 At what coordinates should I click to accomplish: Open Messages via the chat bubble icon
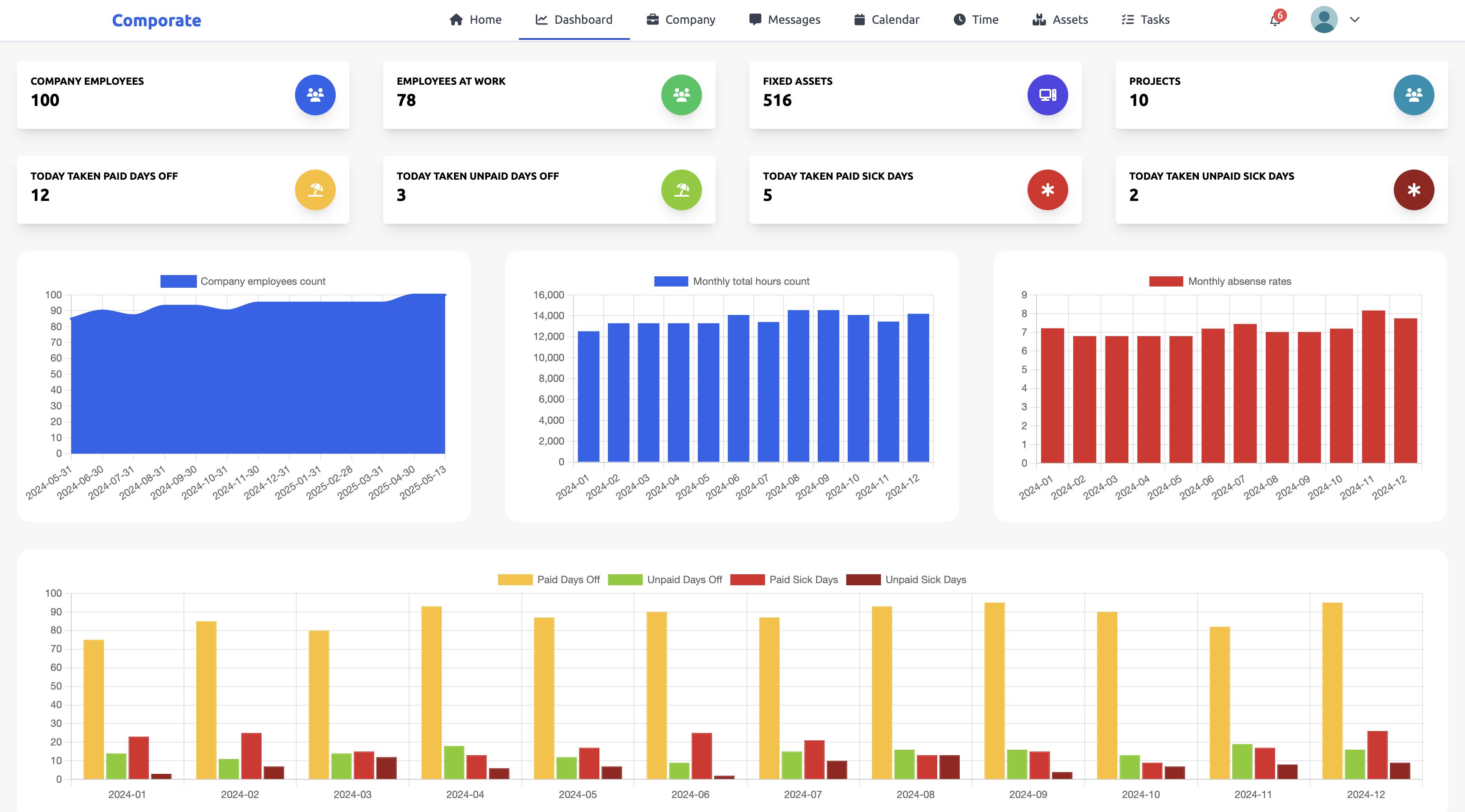(755, 19)
